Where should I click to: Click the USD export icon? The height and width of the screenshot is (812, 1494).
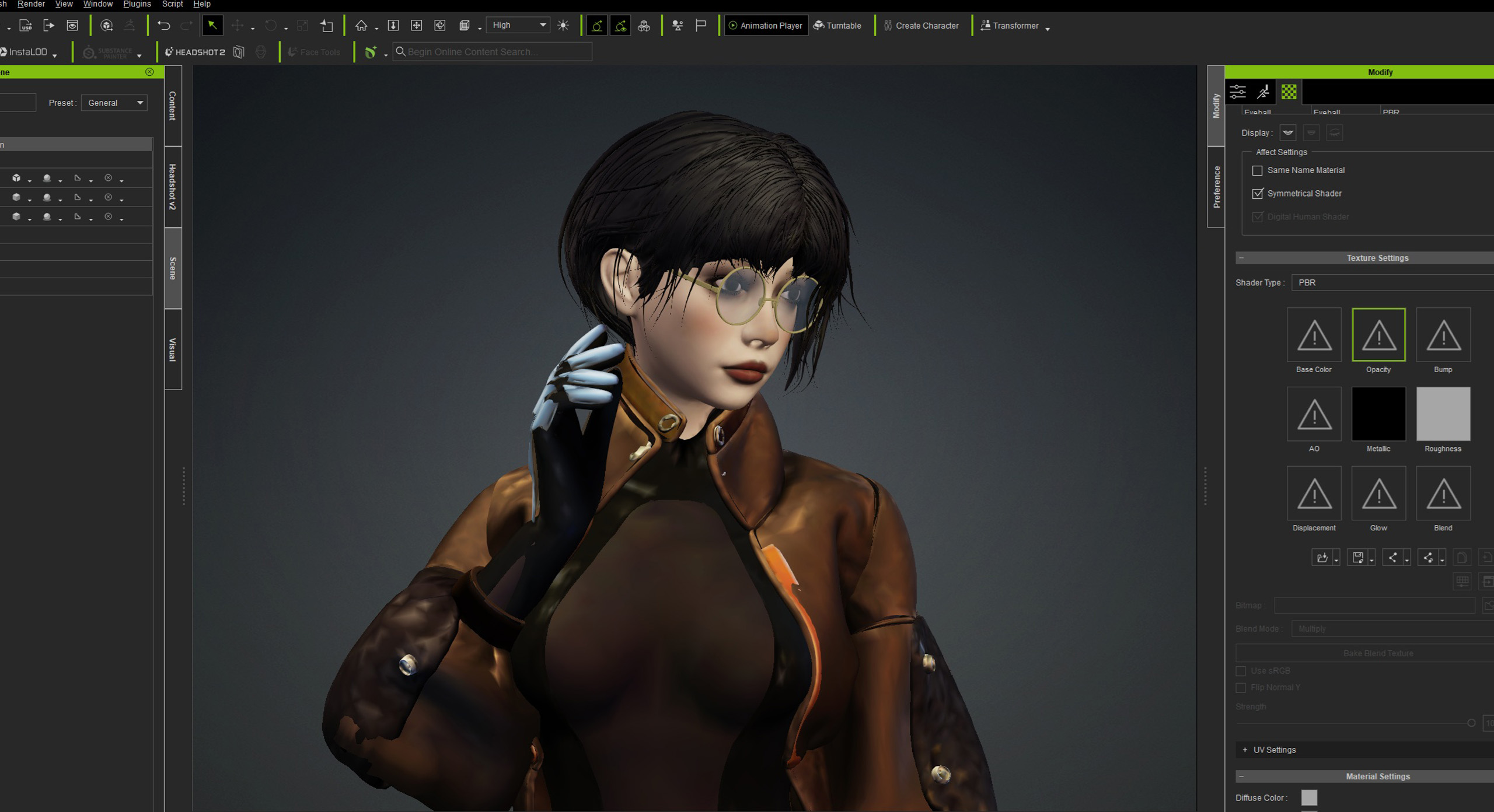click(x=26, y=26)
